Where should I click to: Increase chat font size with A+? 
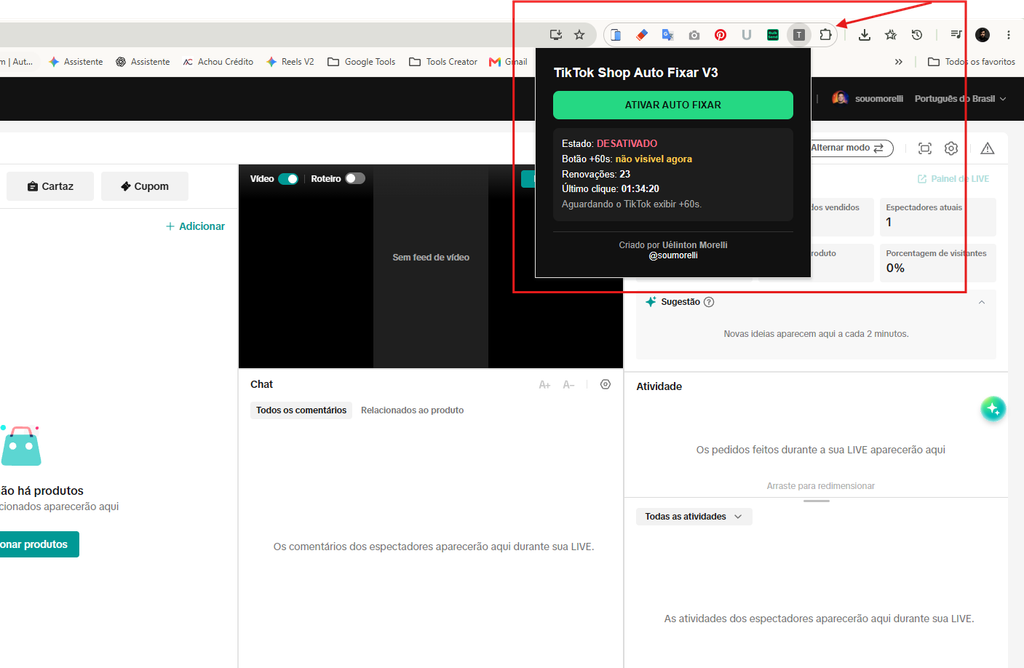[x=545, y=385]
